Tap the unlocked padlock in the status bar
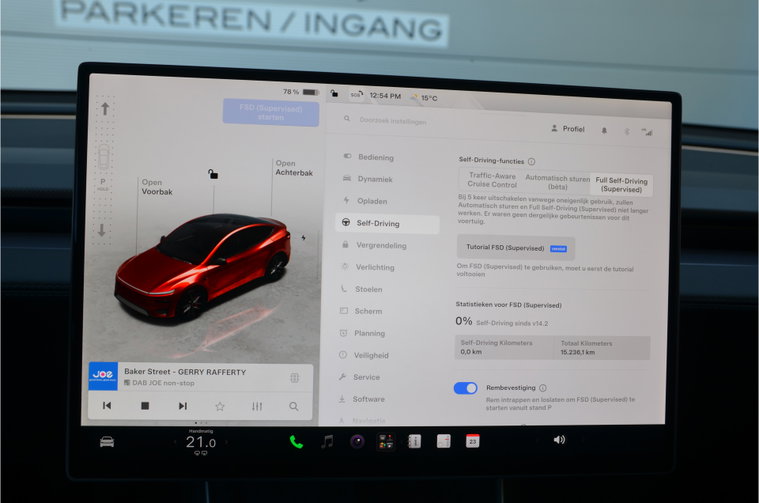Image resolution: width=759 pixels, height=503 pixels. pos(334,93)
